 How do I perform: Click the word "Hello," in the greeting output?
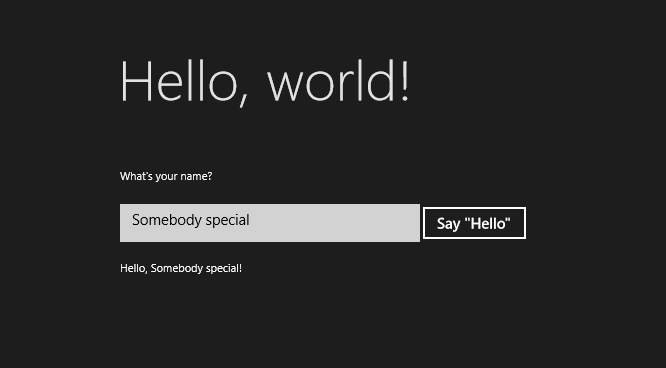tap(133, 269)
